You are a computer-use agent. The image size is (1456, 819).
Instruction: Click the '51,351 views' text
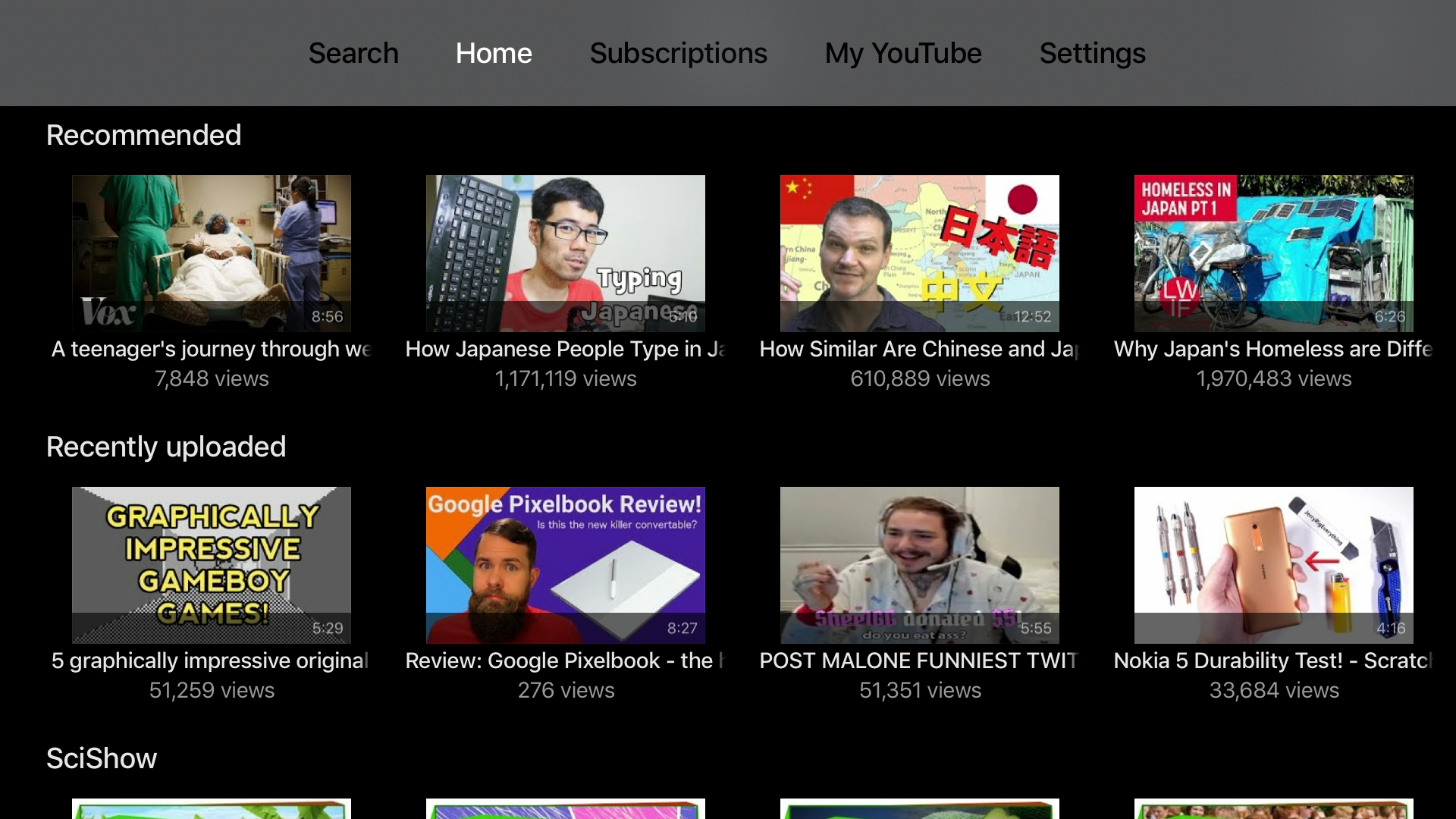point(920,690)
